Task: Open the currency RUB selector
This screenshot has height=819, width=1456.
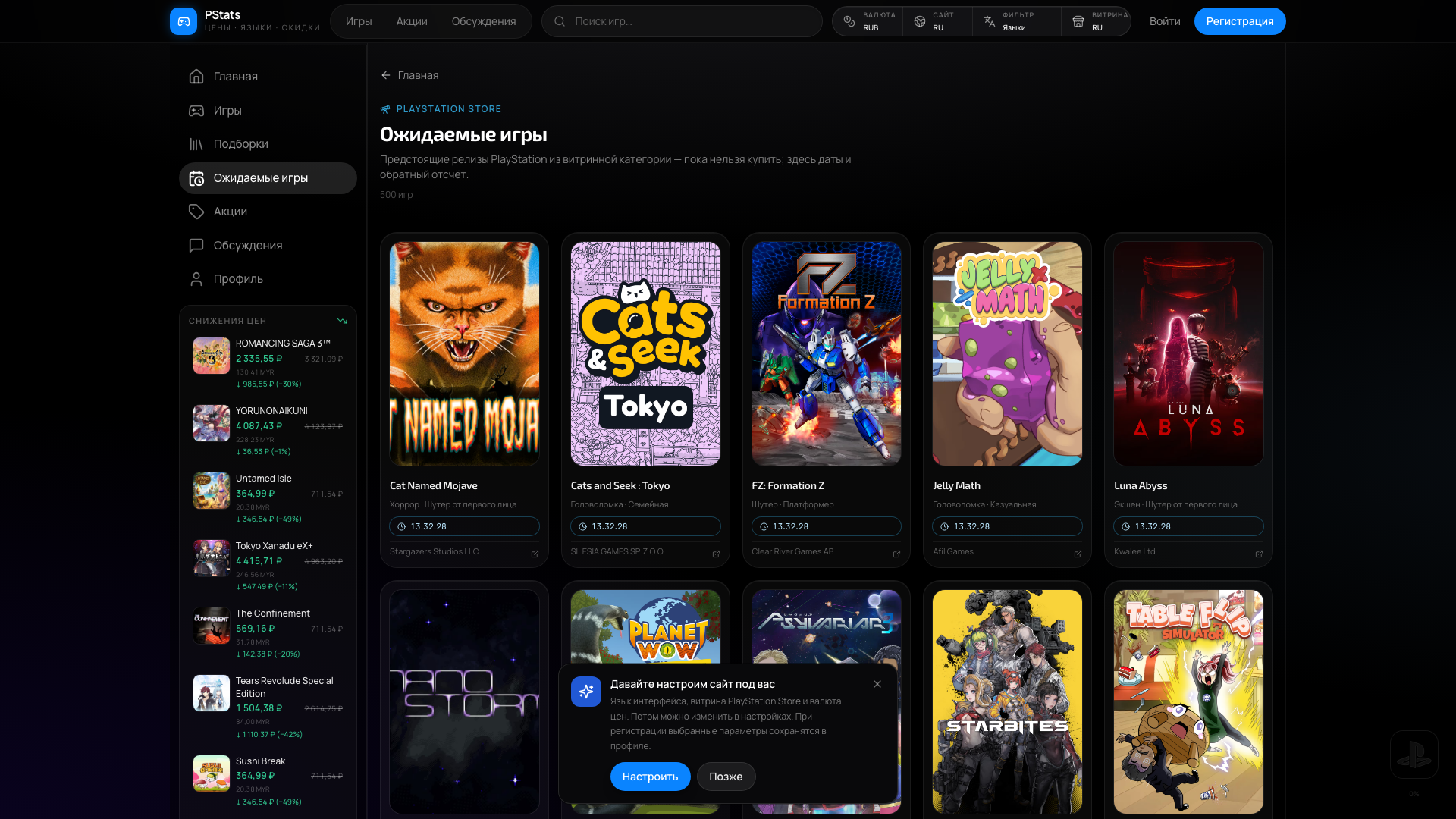Action: (x=868, y=21)
